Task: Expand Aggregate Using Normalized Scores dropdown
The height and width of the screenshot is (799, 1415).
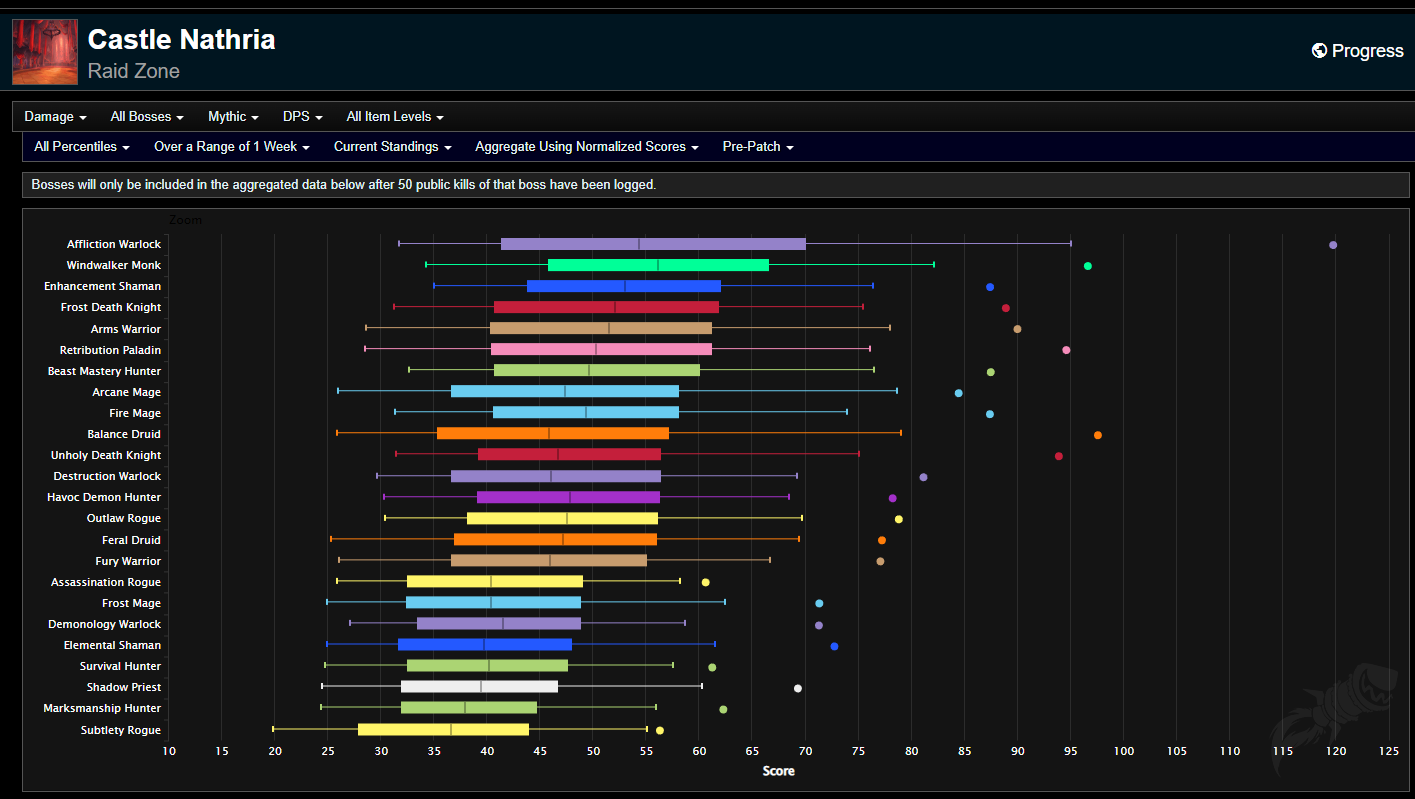Action: click(x=586, y=147)
